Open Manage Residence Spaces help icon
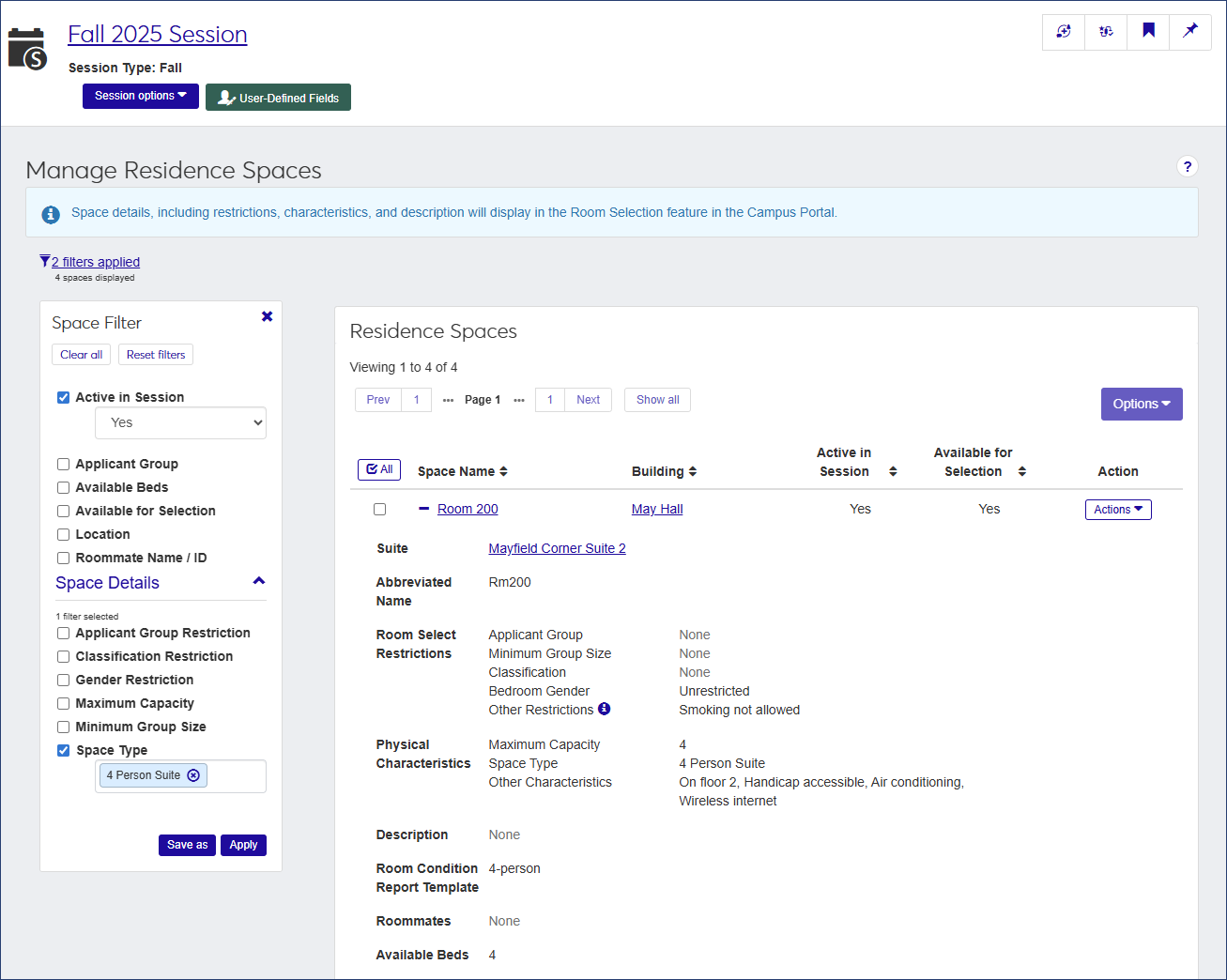This screenshot has height=980, width=1227. pyautogui.click(x=1187, y=166)
